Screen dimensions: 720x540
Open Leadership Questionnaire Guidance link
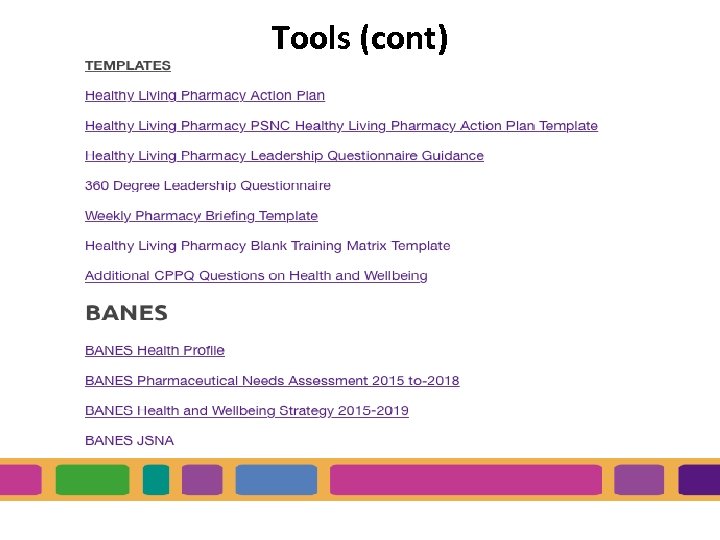[x=284, y=156]
